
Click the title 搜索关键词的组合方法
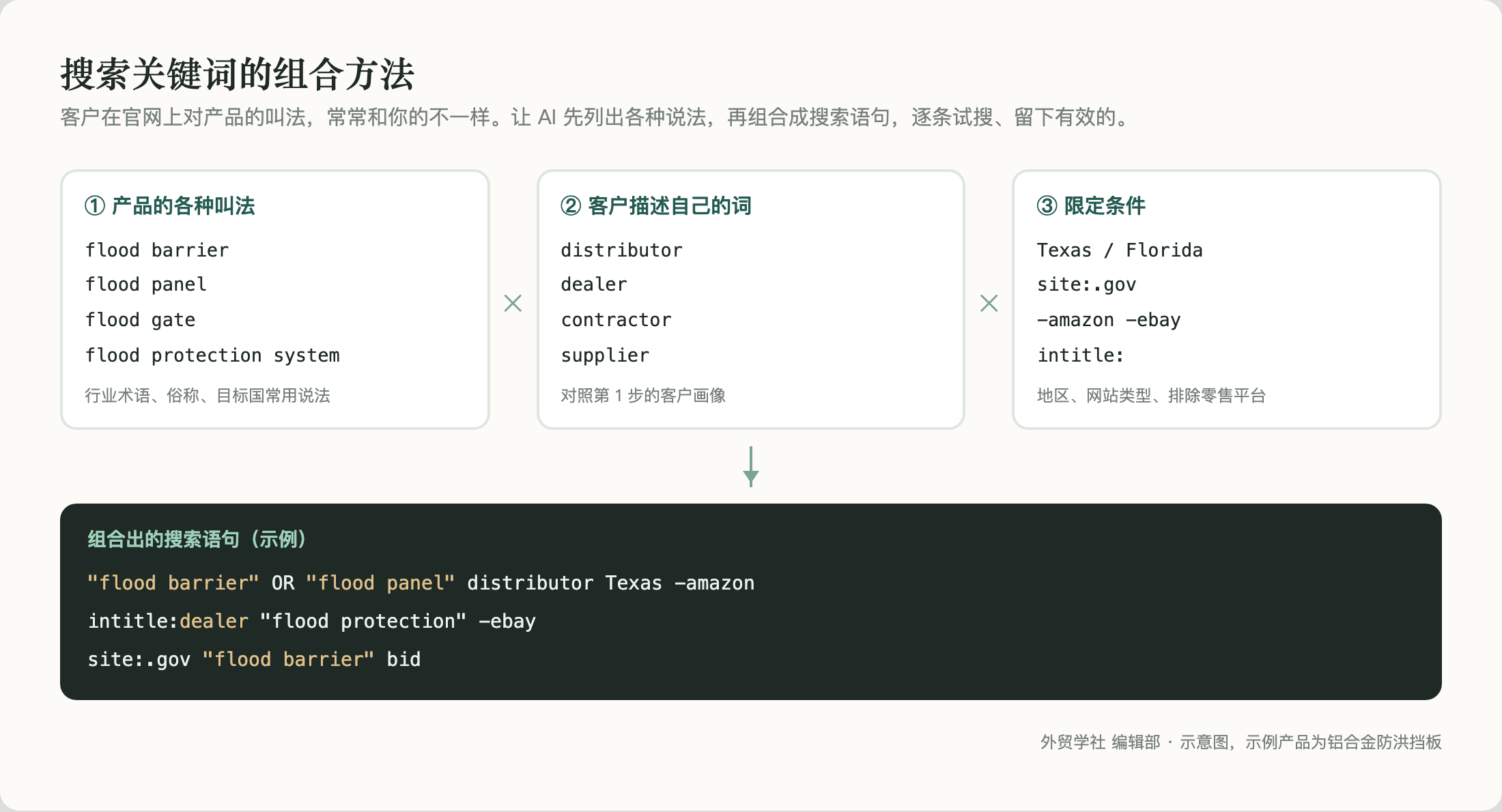tap(237, 74)
